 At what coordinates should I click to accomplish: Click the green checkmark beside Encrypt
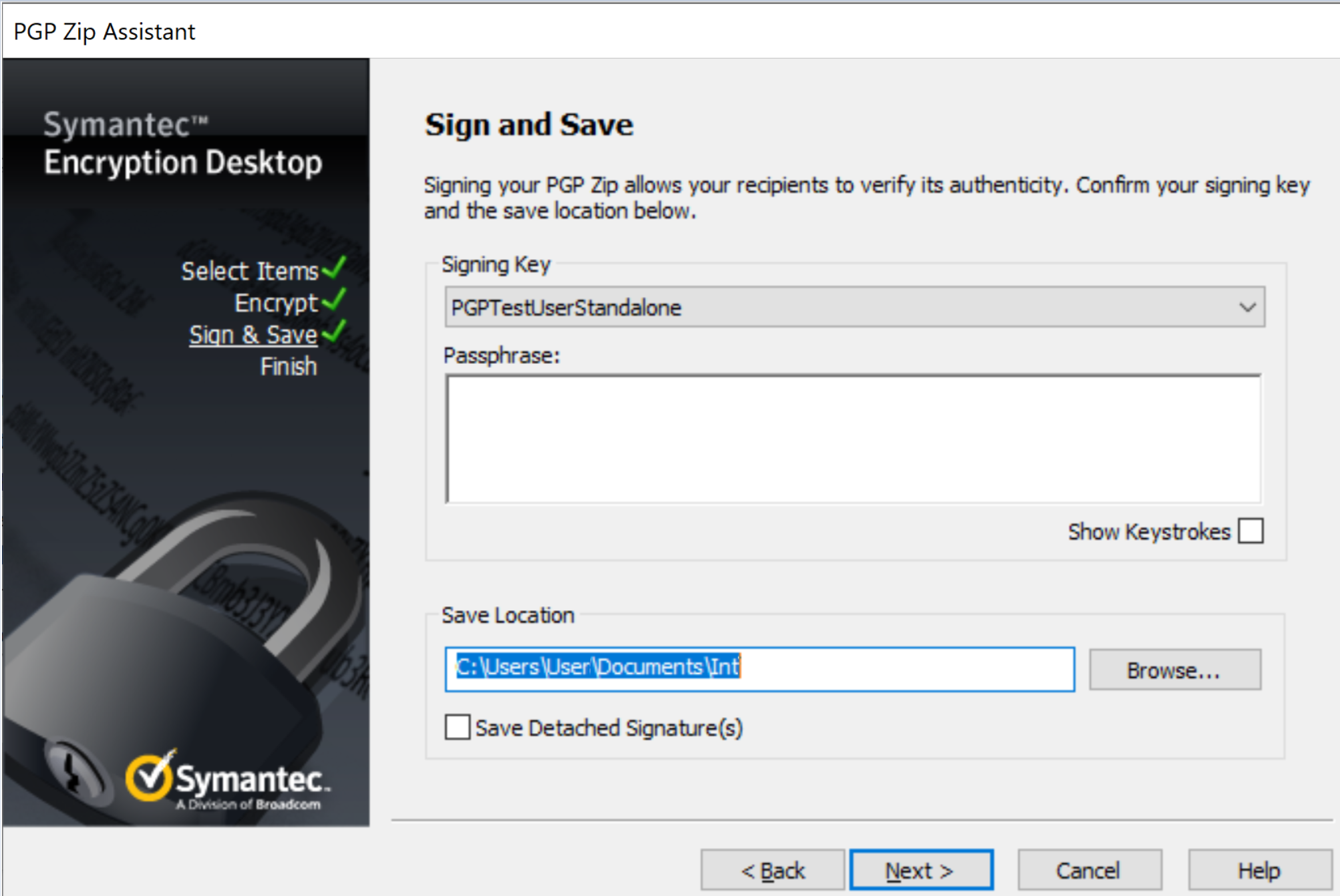tap(334, 299)
